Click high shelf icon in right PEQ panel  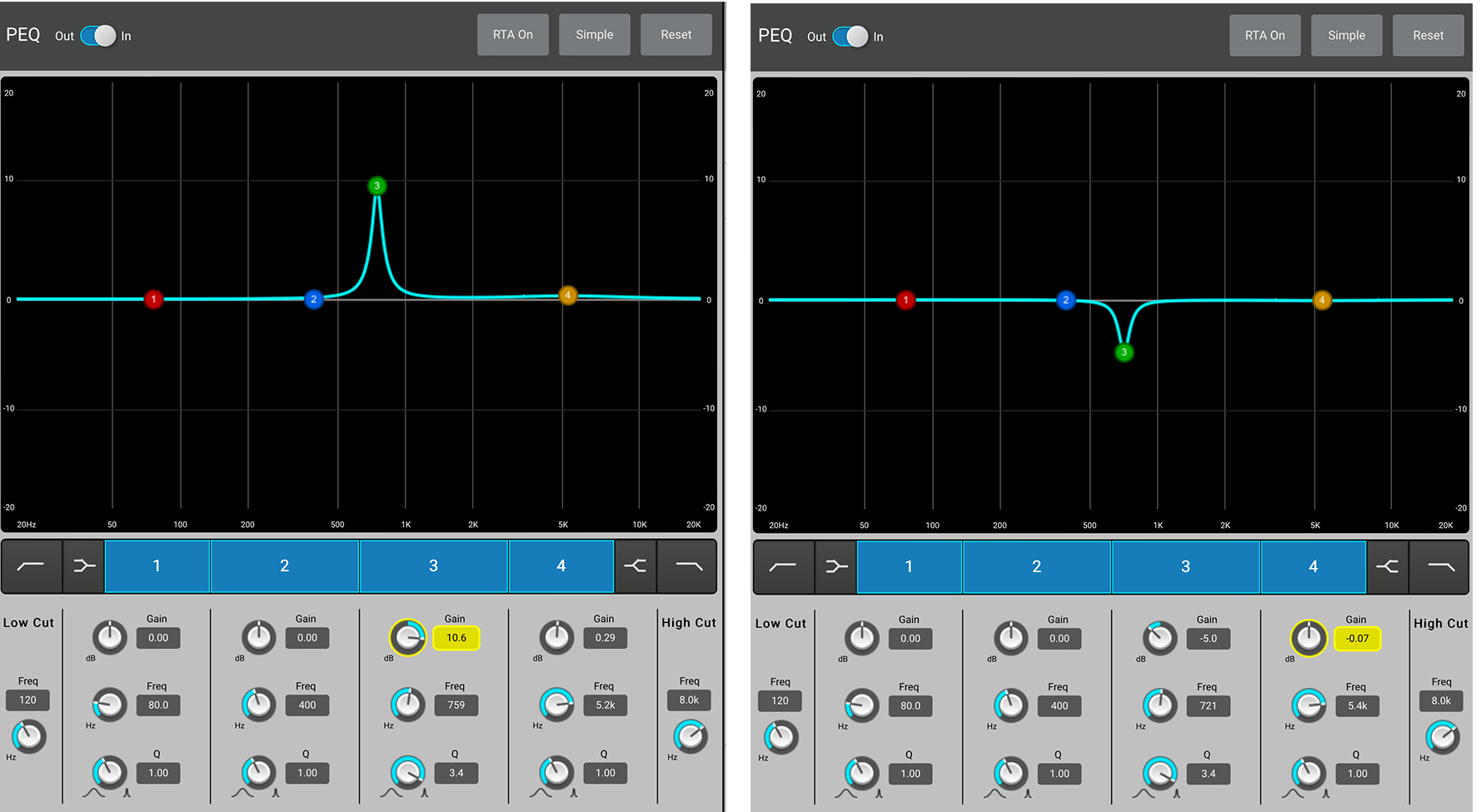pyautogui.click(x=1388, y=567)
